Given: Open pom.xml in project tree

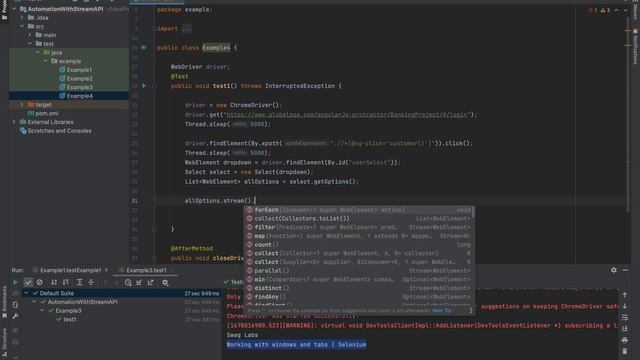Looking at the screenshot, I should tap(42, 113).
